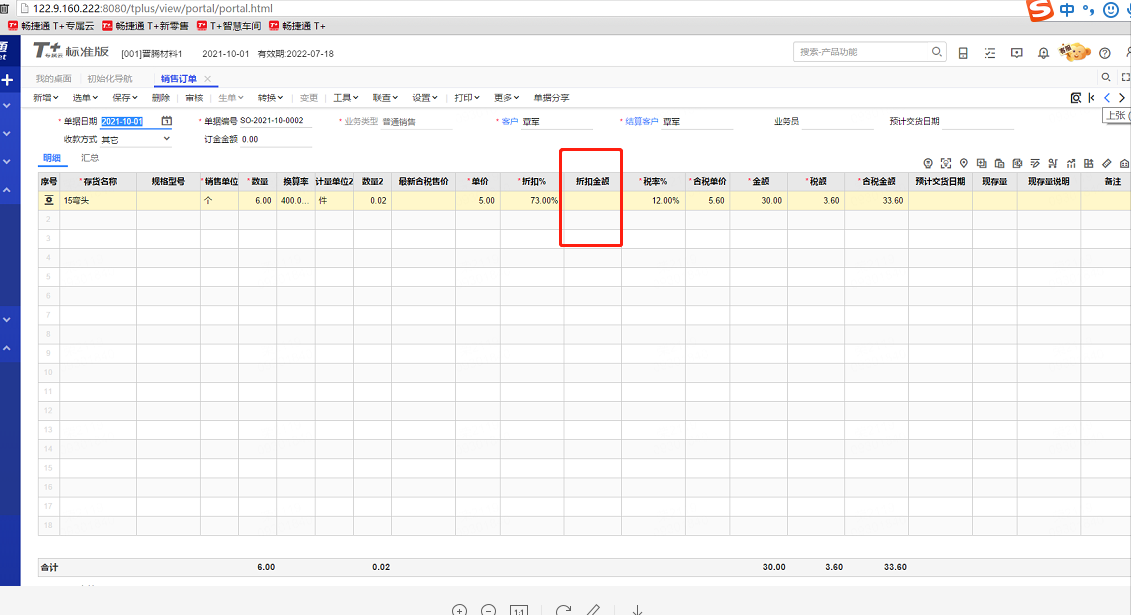Click the scan frame icon above the table
Viewport: 1131px width, 615px height.
tap(946, 164)
